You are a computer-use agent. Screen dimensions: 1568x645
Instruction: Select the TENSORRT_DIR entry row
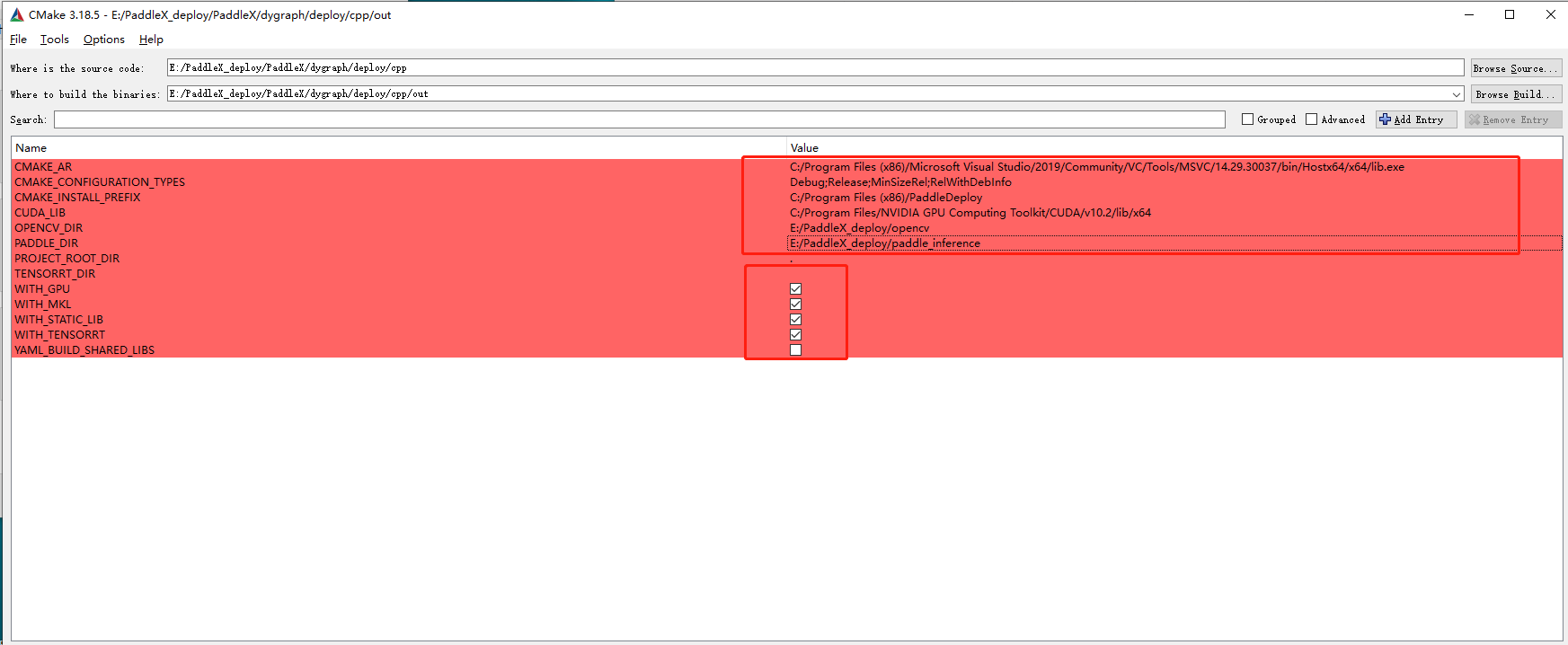click(x=55, y=274)
